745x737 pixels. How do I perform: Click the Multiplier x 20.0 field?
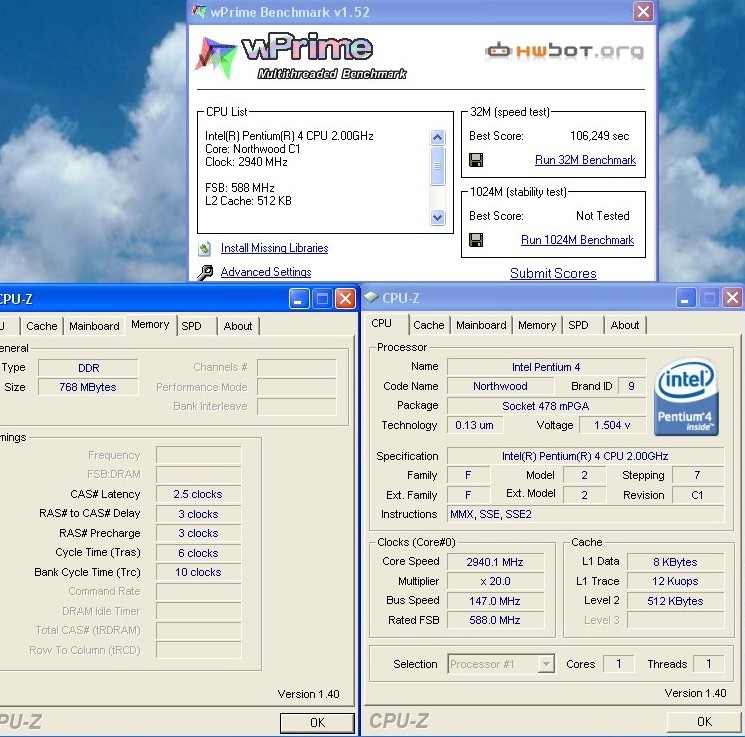point(495,581)
